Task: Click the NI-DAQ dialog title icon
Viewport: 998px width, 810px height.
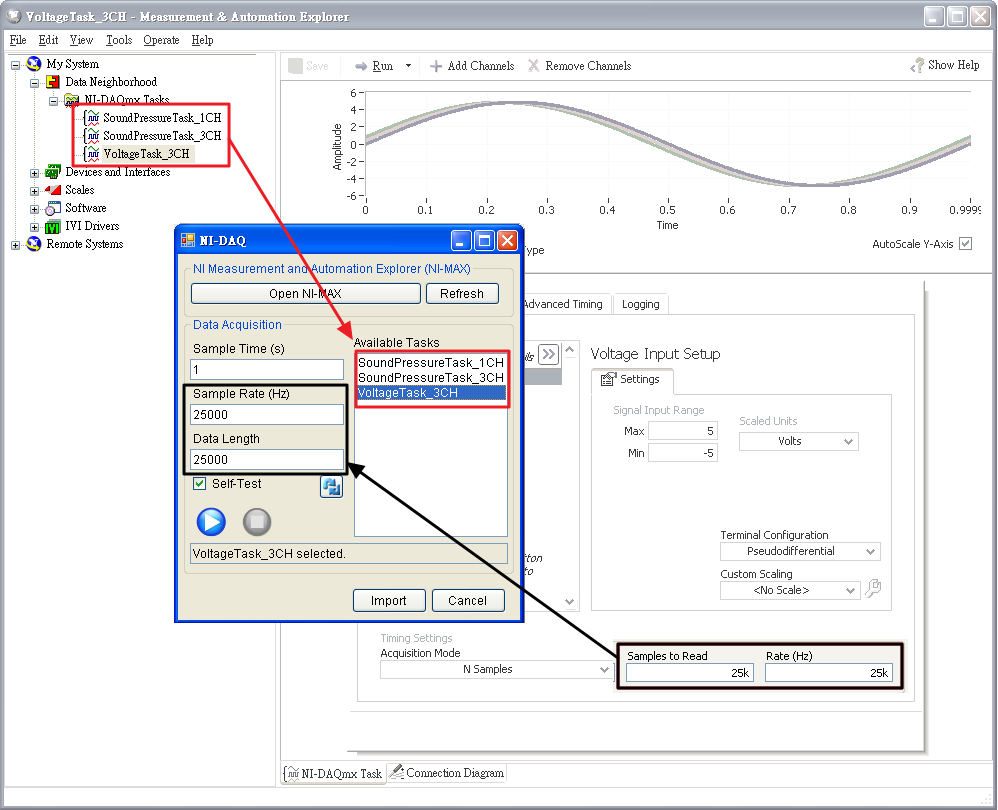Action: (x=188, y=240)
